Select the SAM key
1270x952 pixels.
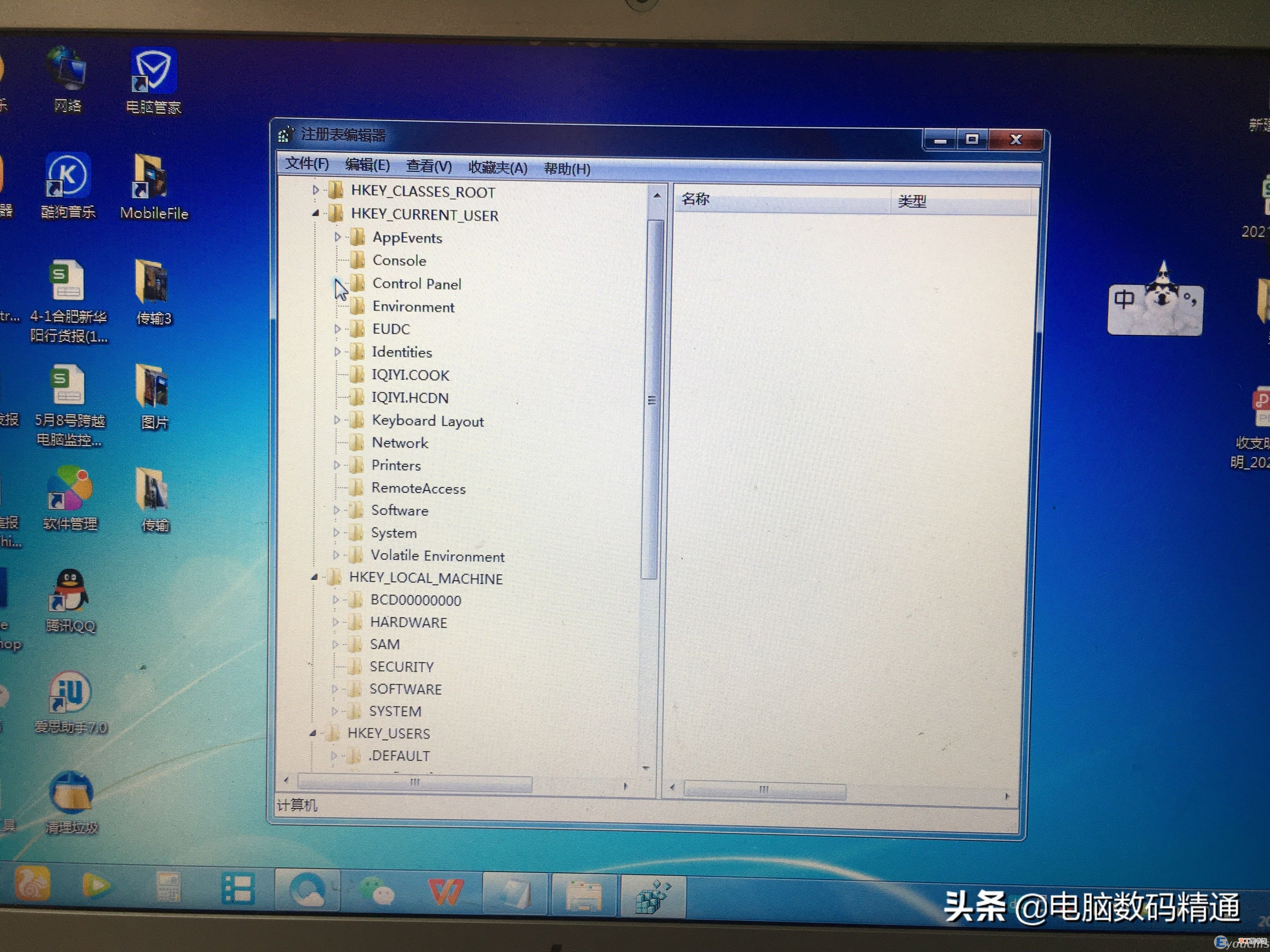click(385, 644)
